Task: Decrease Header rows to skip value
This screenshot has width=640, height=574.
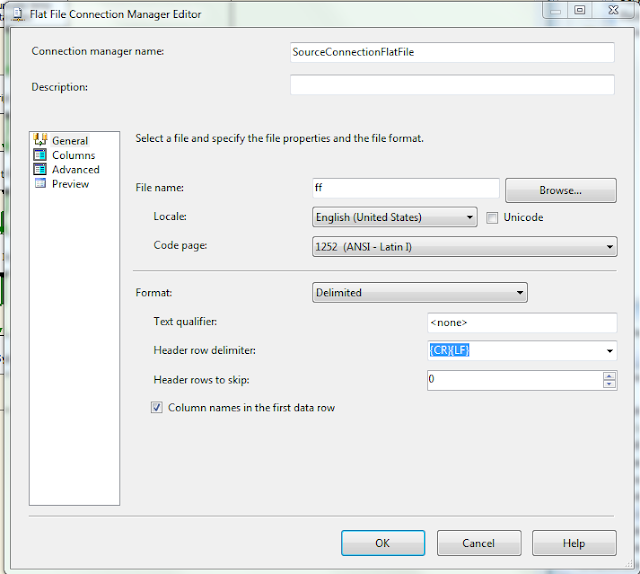Action: [609, 384]
